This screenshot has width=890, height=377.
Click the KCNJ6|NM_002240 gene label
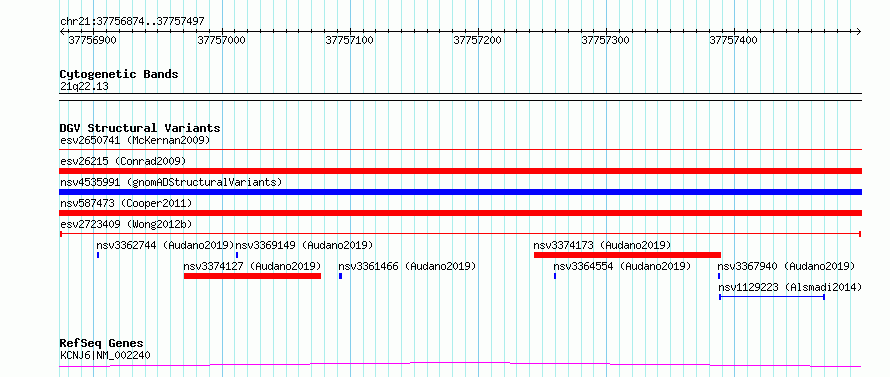105,355
